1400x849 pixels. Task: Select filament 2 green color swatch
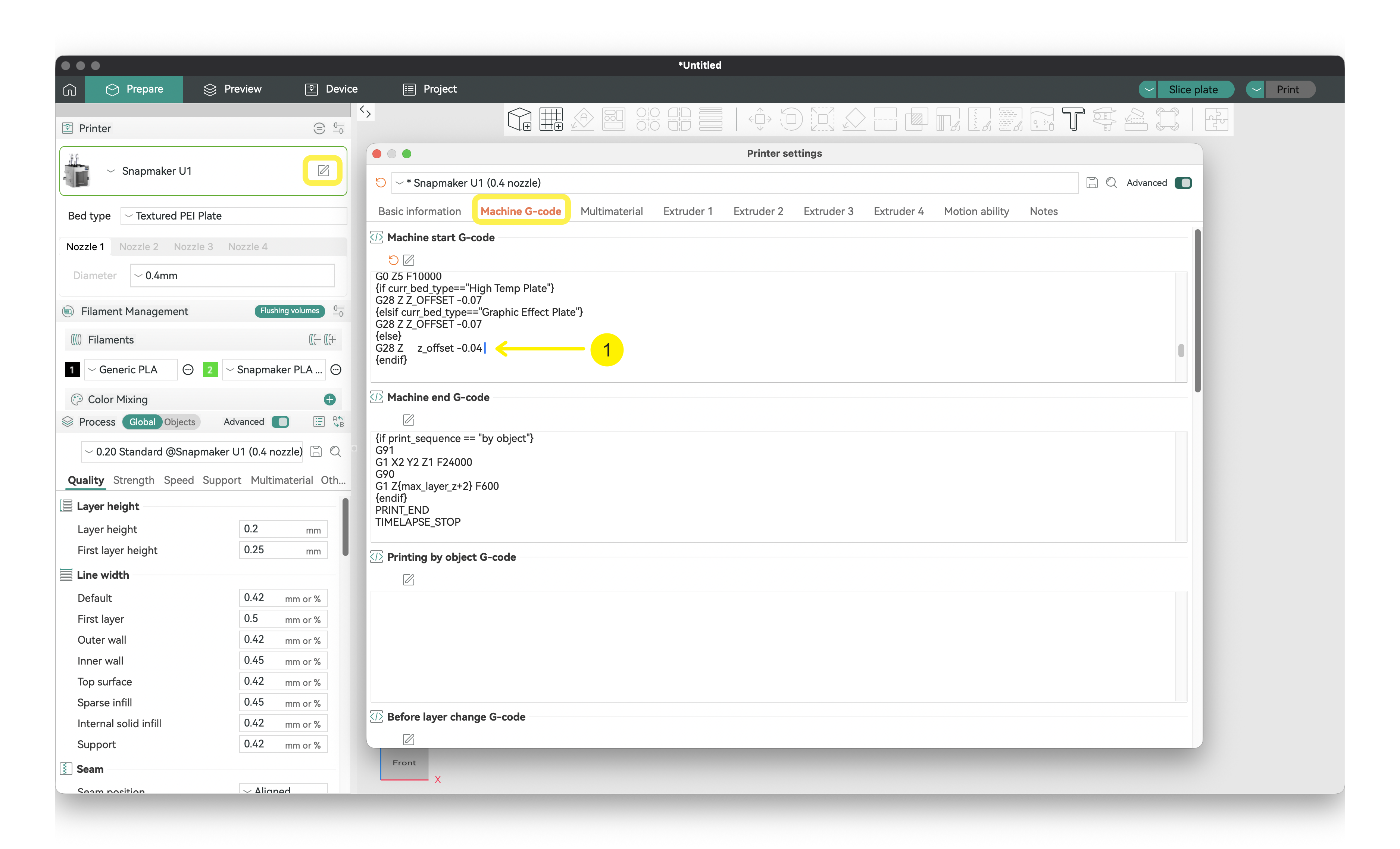[x=210, y=370]
